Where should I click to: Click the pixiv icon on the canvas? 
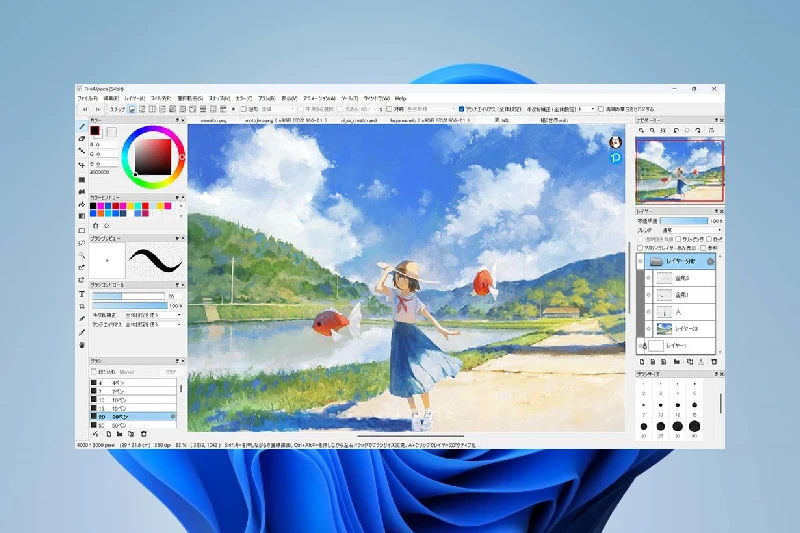click(x=617, y=158)
